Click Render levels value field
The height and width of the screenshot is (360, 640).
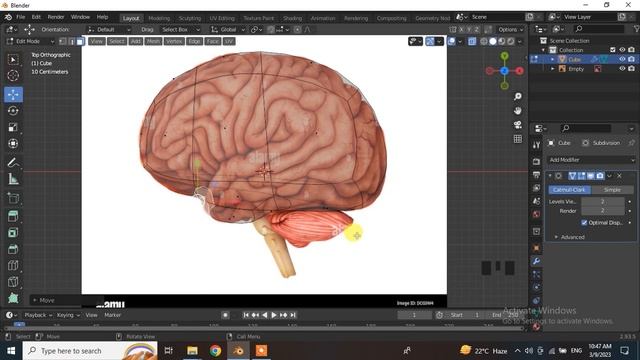[603, 211]
